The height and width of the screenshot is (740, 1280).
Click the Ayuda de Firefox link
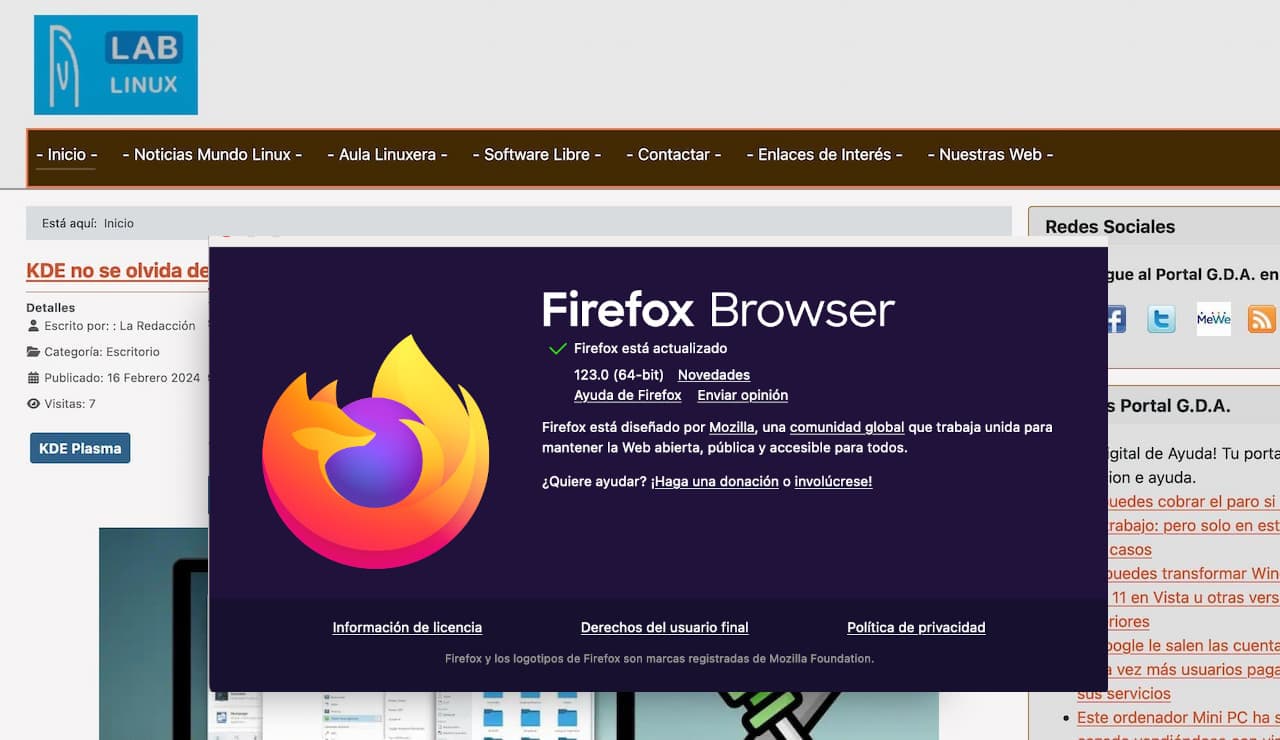(627, 395)
